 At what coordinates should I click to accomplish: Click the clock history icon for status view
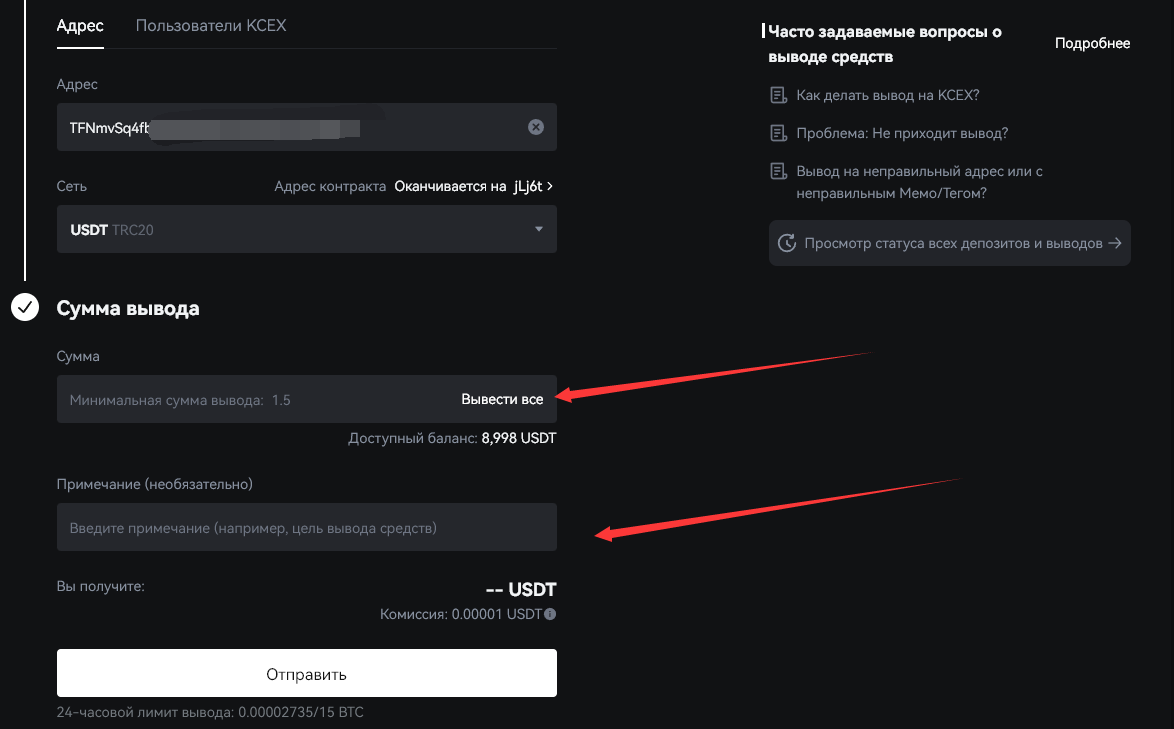[x=787, y=243]
